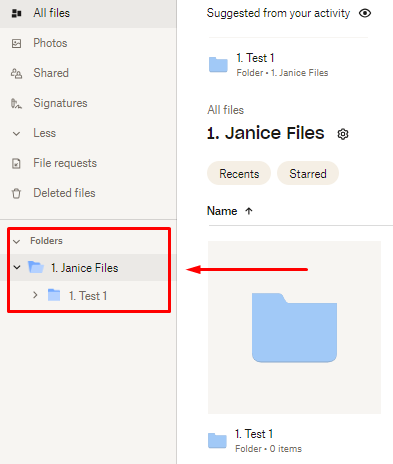Image resolution: width=393 pixels, height=464 pixels.
Task: Follow the All files breadcrumb link
Action: point(226,110)
